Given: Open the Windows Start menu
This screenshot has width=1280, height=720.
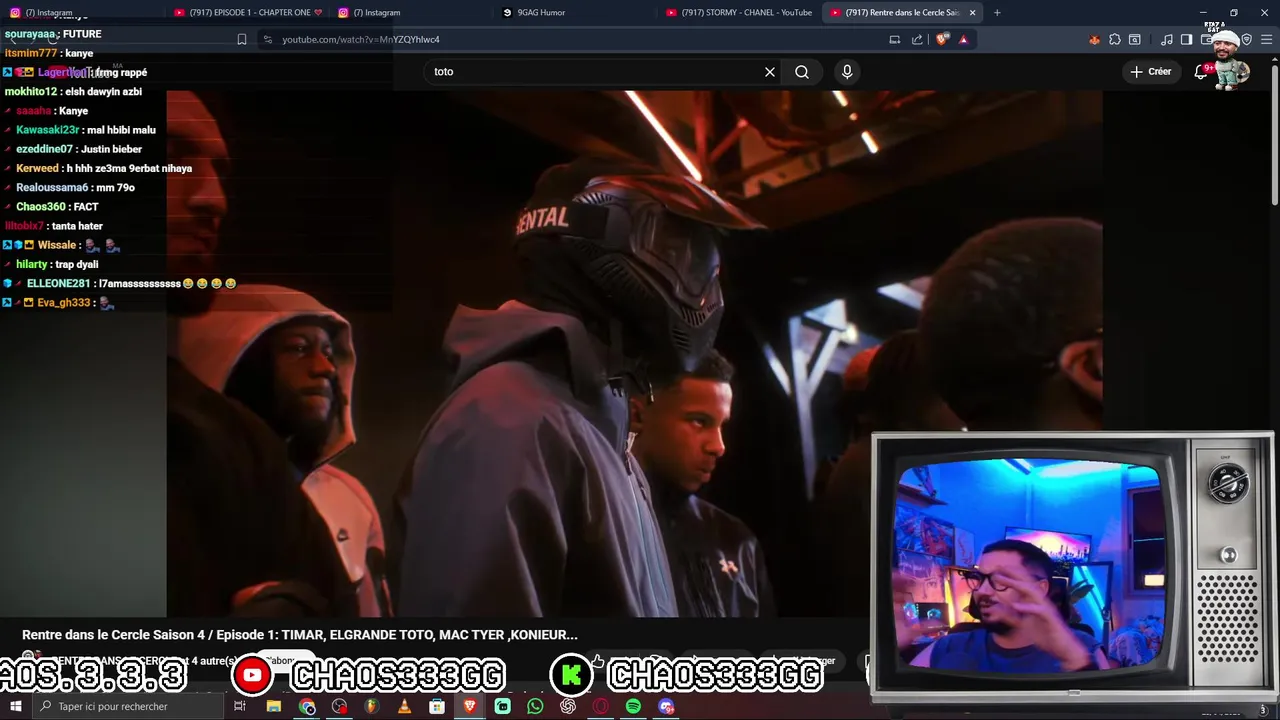Looking at the screenshot, I should coord(15,707).
